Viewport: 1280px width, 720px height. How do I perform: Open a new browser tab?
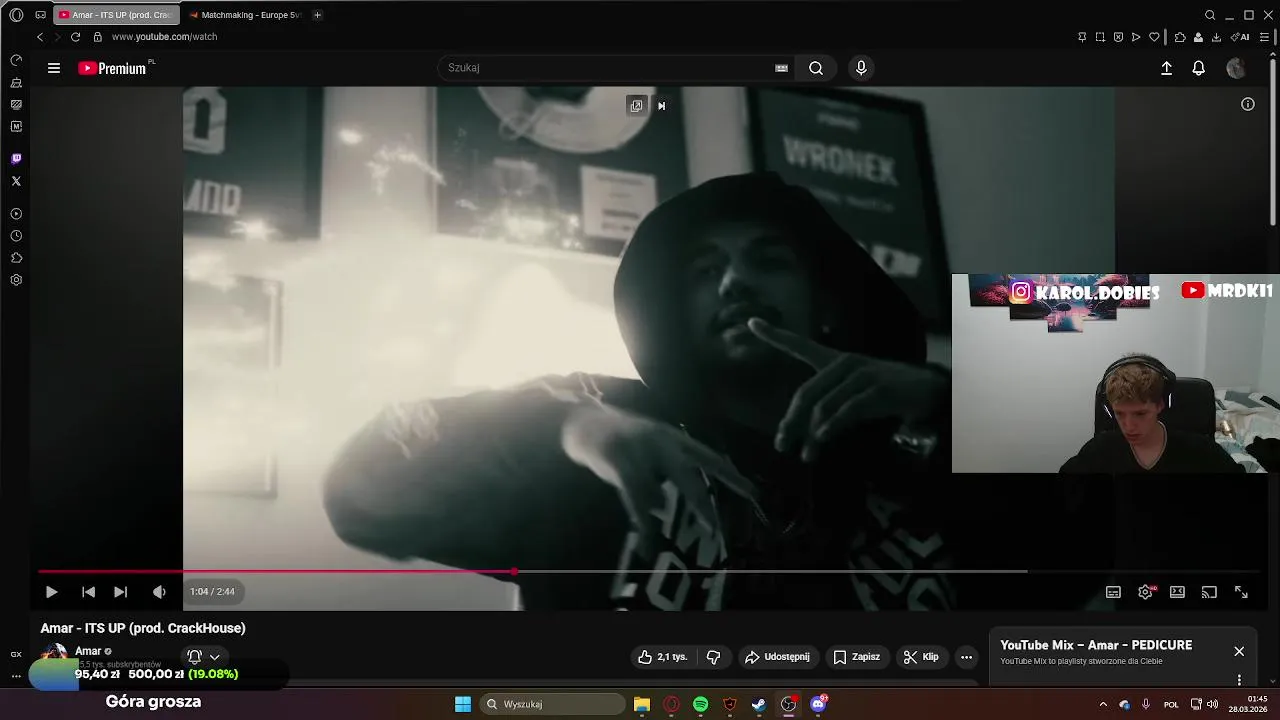[x=317, y=15]
